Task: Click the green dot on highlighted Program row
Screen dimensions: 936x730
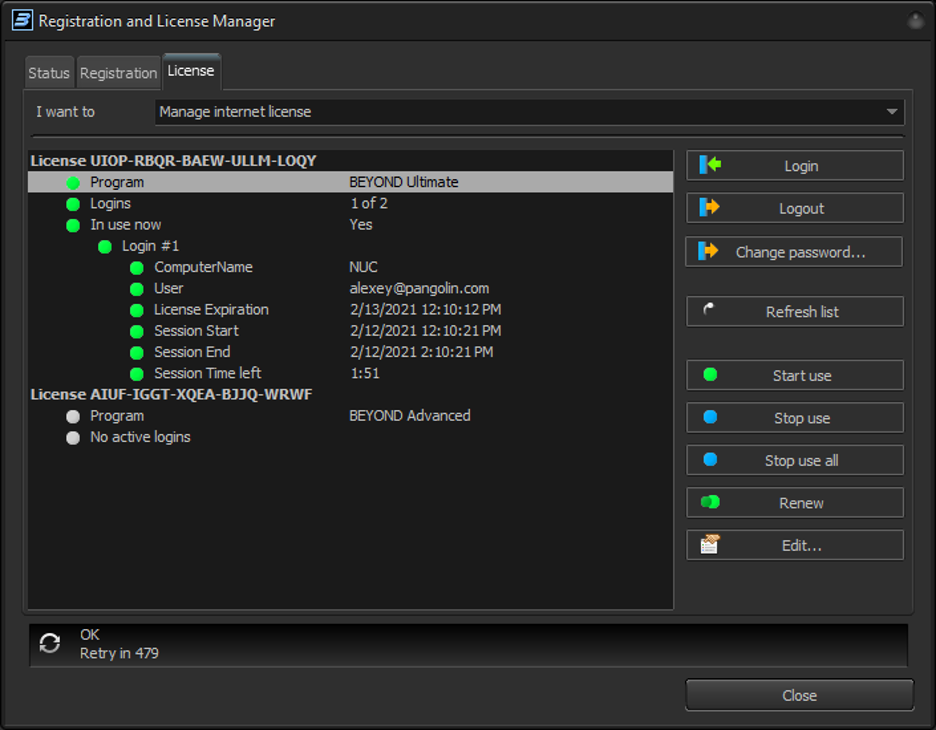Action: (73, 183)
